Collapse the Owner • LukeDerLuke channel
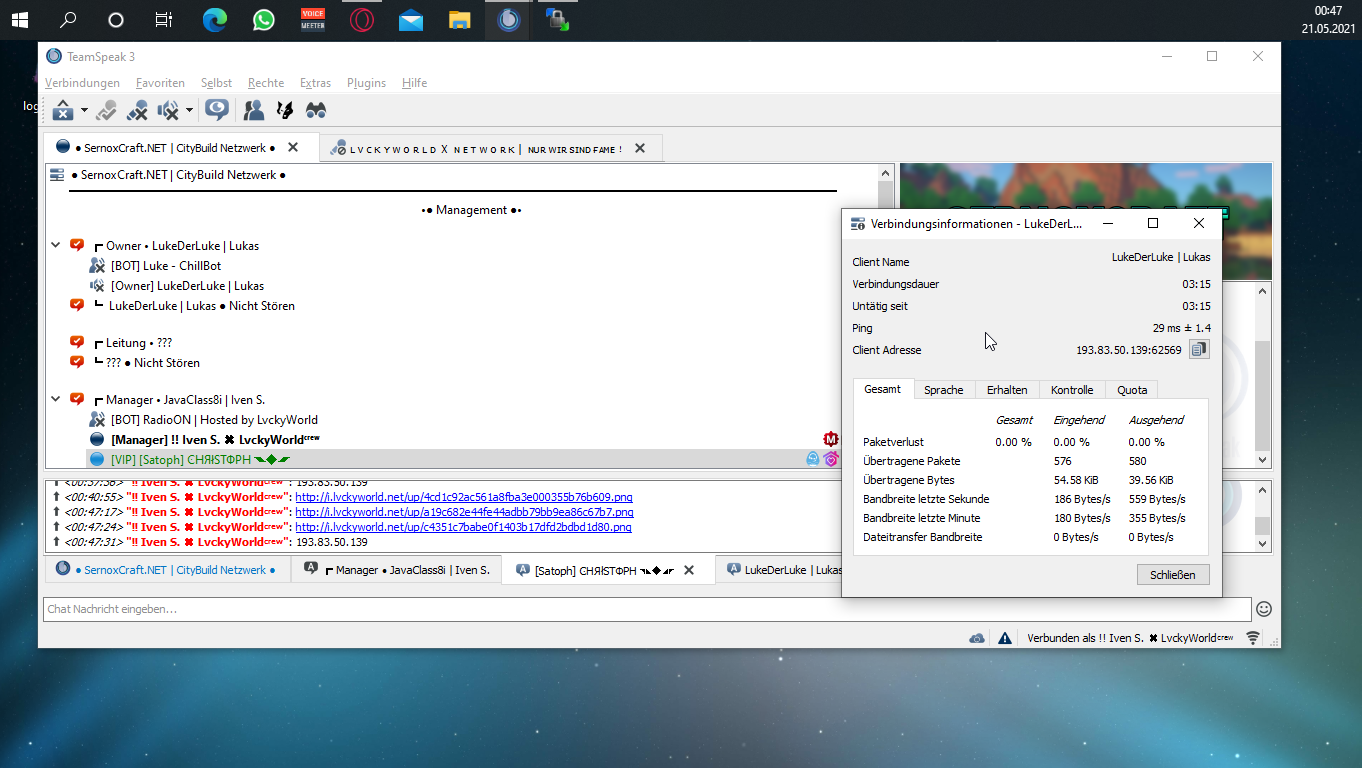The height and width of the screenshot is (768, 1362). (56, 246)
